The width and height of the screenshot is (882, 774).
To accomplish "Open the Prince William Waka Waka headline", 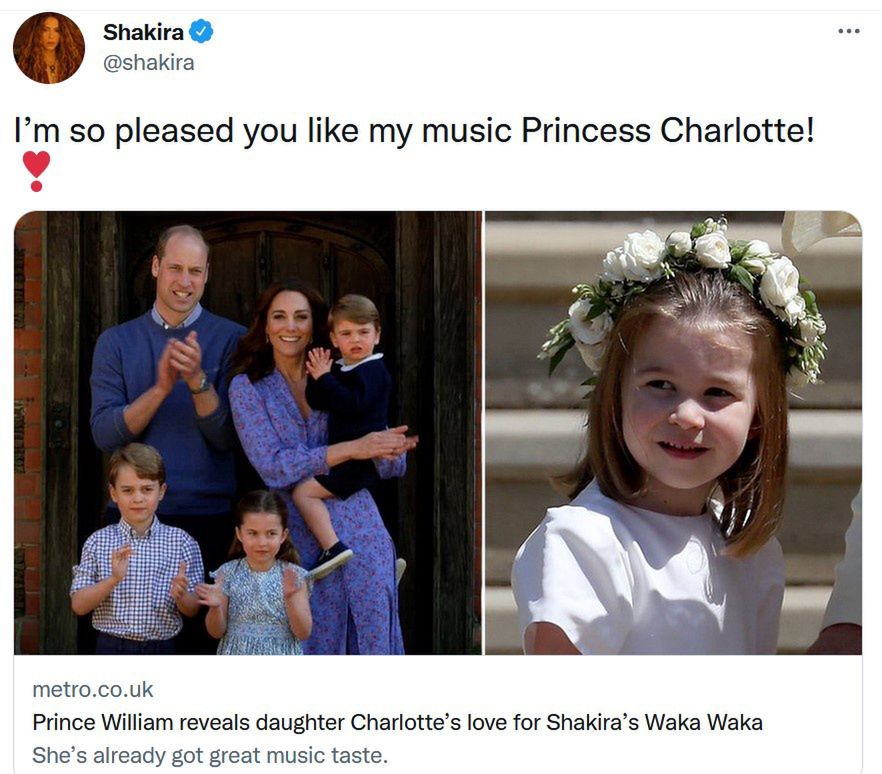I will (397, 722).
